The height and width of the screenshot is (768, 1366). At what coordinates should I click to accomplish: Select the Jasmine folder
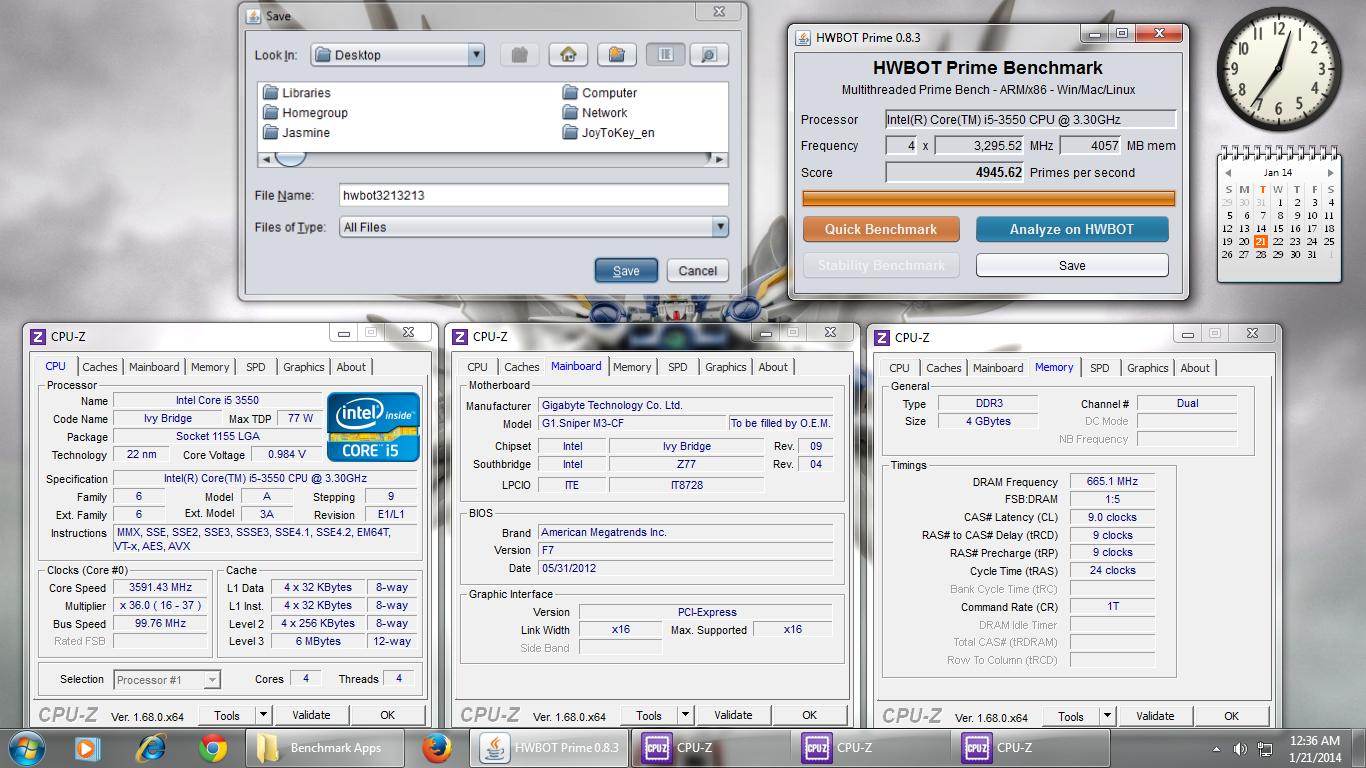pyautogui.click(x=296, y=133)
